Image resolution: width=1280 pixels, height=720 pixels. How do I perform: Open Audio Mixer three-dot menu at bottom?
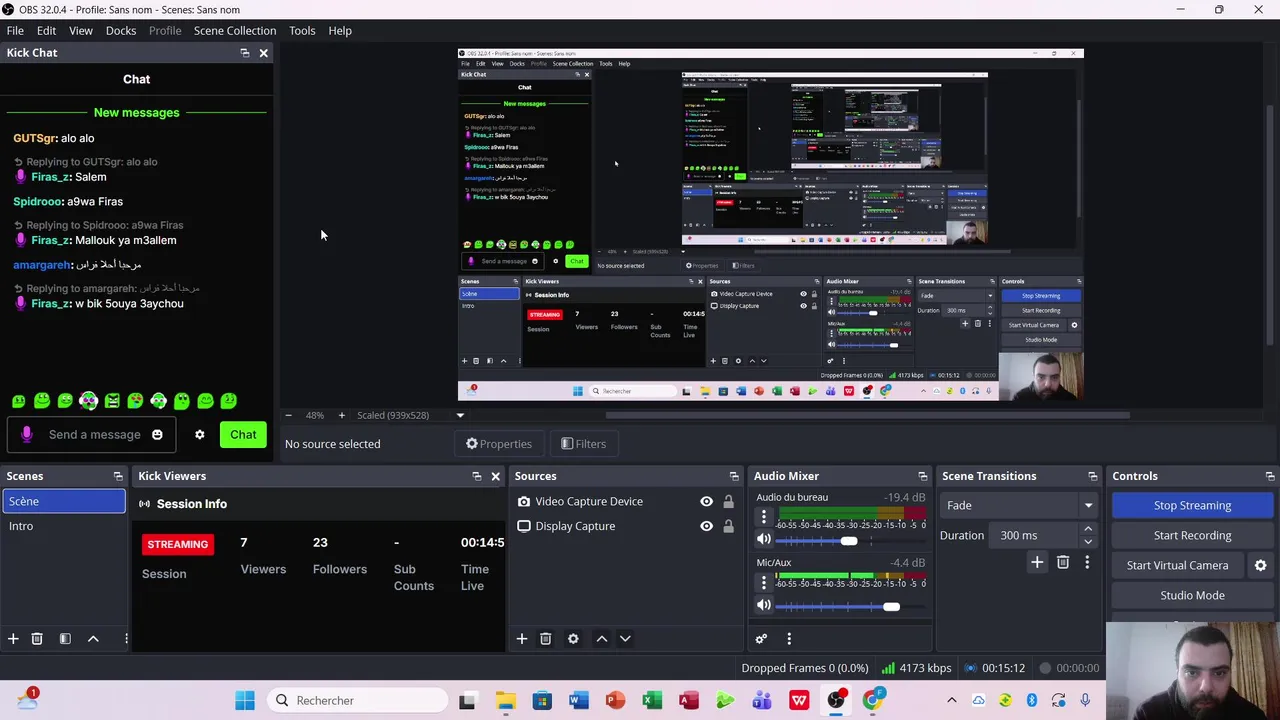pyautogui.click(x=789, y=638)
